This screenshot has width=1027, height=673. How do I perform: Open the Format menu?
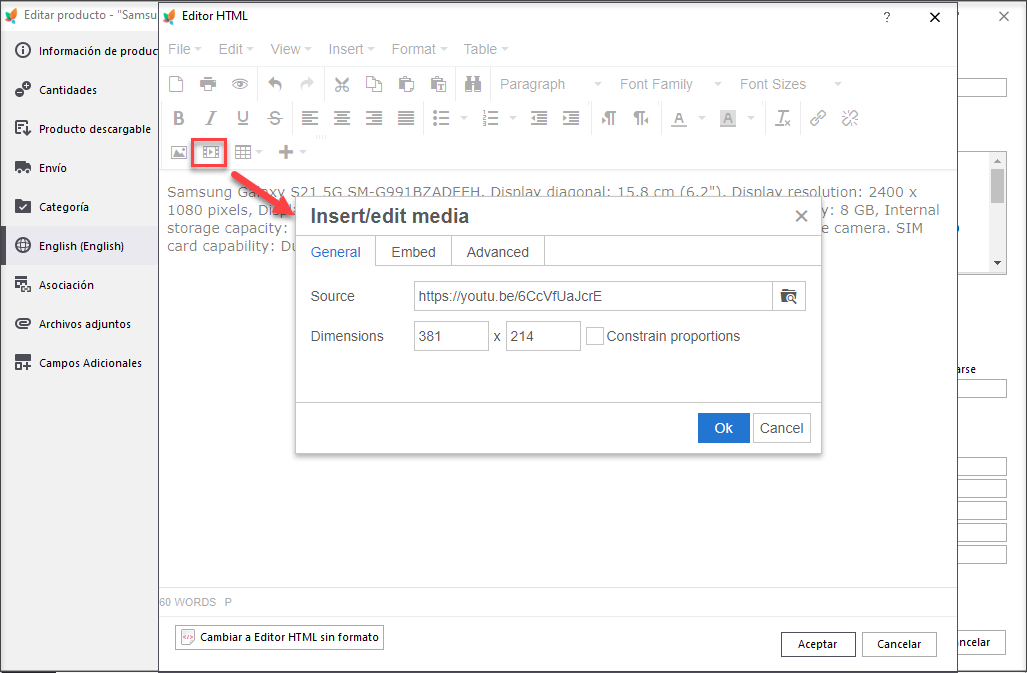(x=419, y=49)
